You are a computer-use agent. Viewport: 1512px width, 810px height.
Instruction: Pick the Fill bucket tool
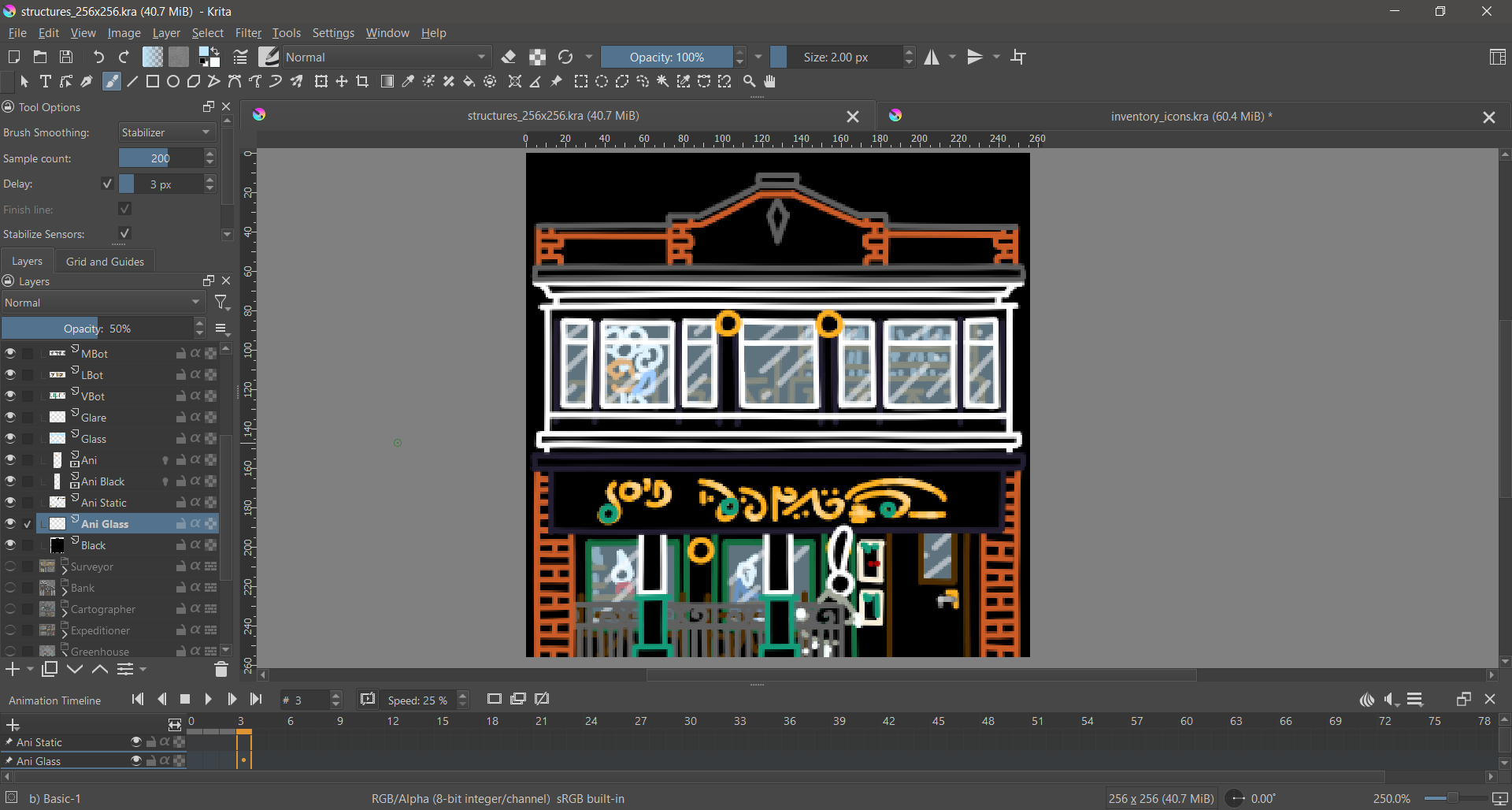click(x=469, y=81)
